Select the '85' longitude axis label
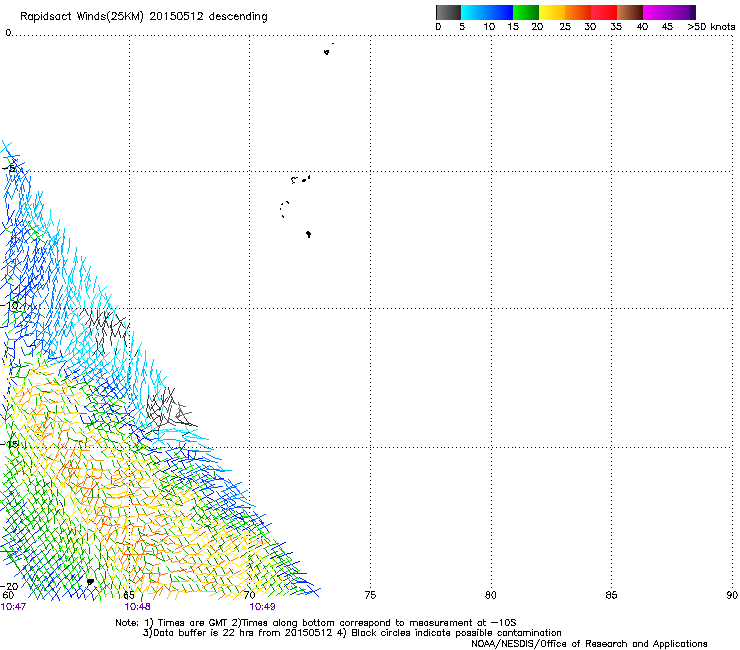This screenshot has height=650, width=740. tap(611, 595)
